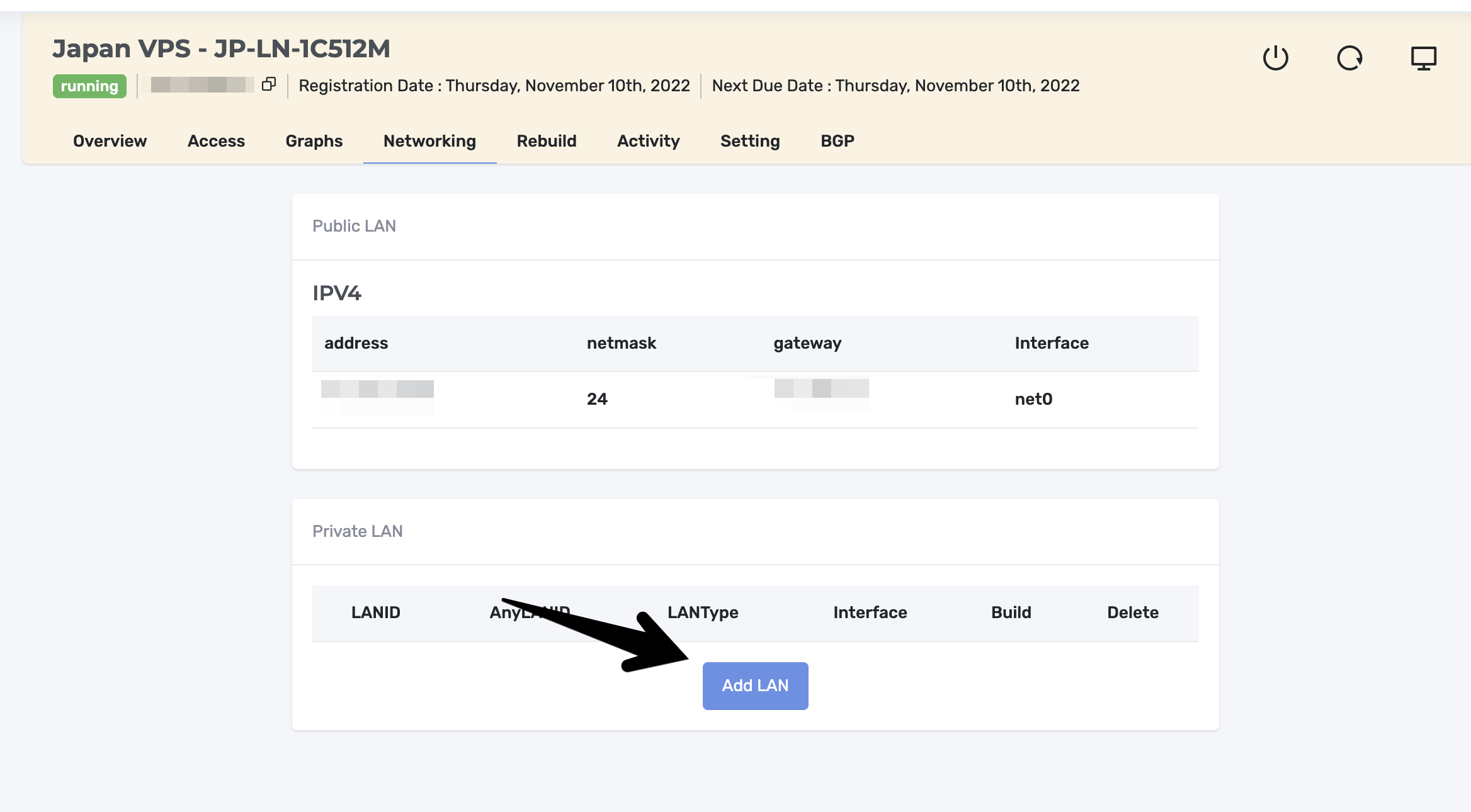Open the Setting tab
Viewport: 1471px width, 812px height.
750,141
